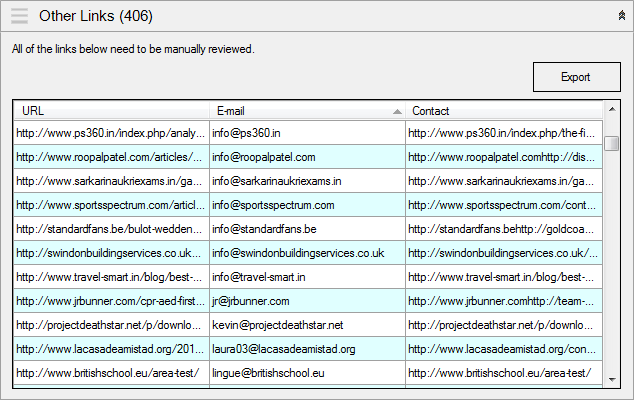Select the jr@jrbunner.com email cell

pyautogui.click(x=307, y=301)
